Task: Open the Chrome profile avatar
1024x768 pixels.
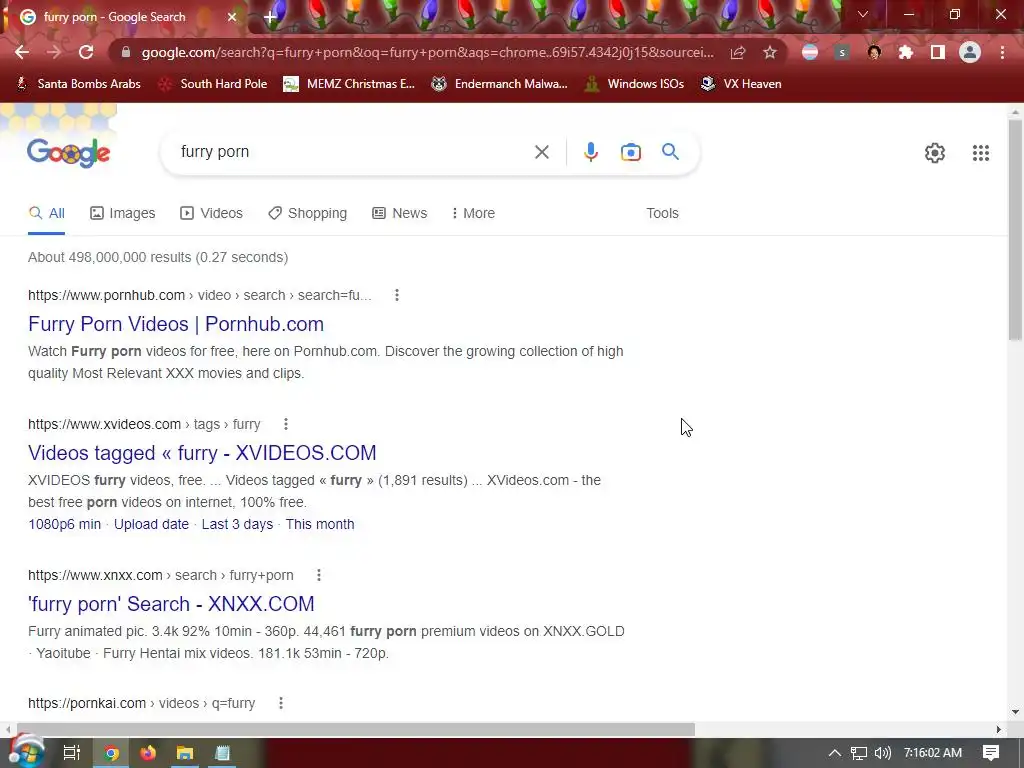Action: (x=970, y=52)
